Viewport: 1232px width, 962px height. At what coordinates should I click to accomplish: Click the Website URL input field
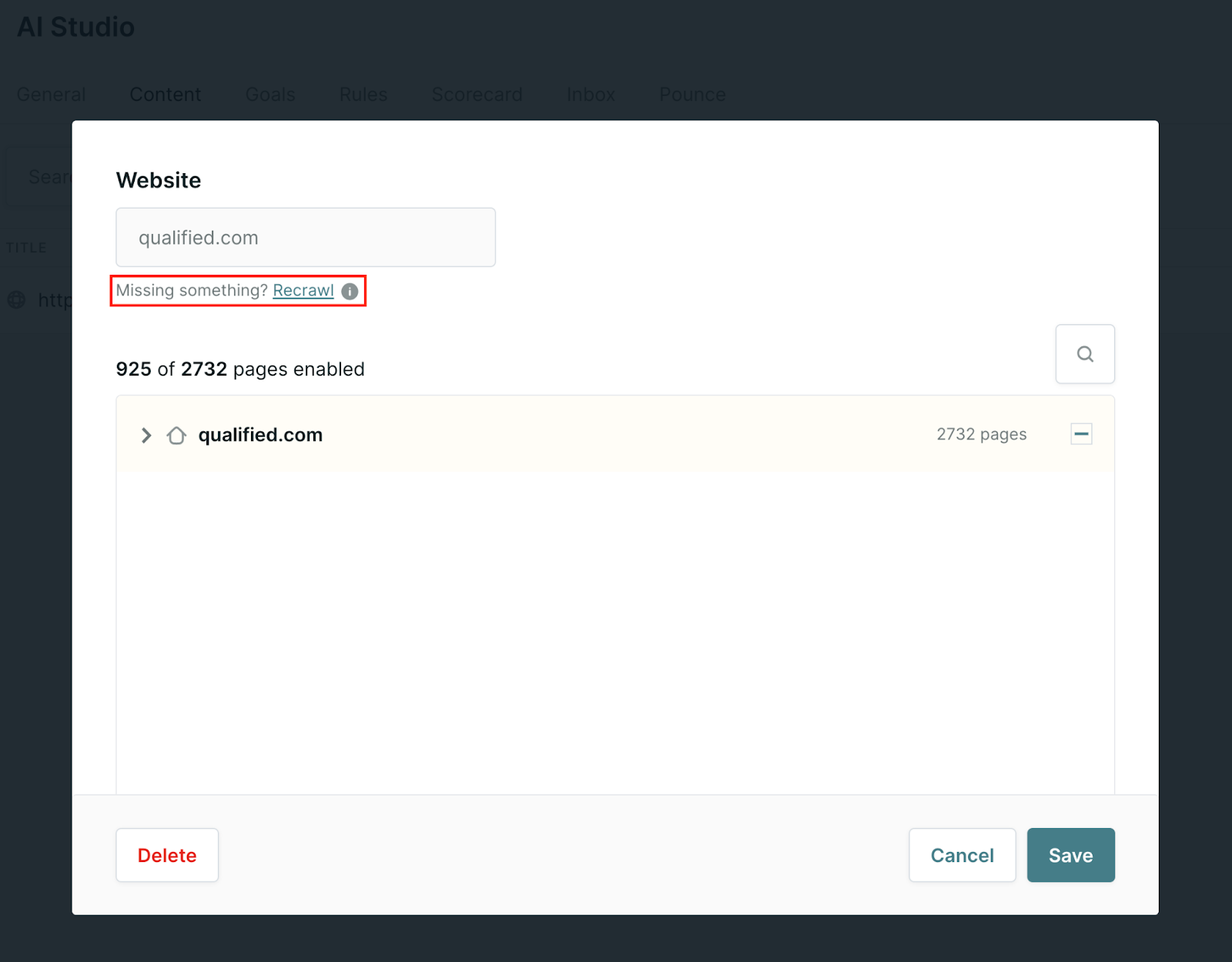pyautogui.click(x=306, y=237)
